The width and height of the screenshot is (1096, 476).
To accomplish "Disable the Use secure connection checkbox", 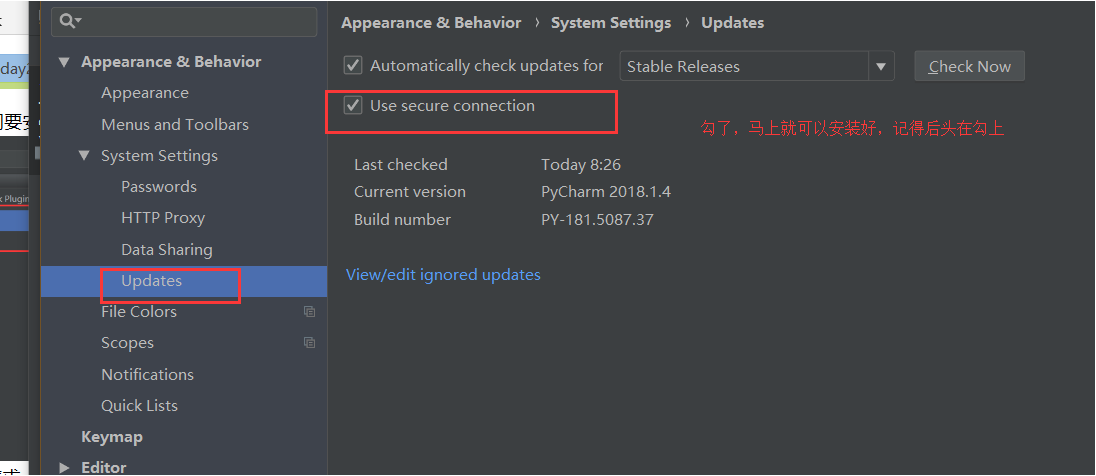I will [353, 106].
